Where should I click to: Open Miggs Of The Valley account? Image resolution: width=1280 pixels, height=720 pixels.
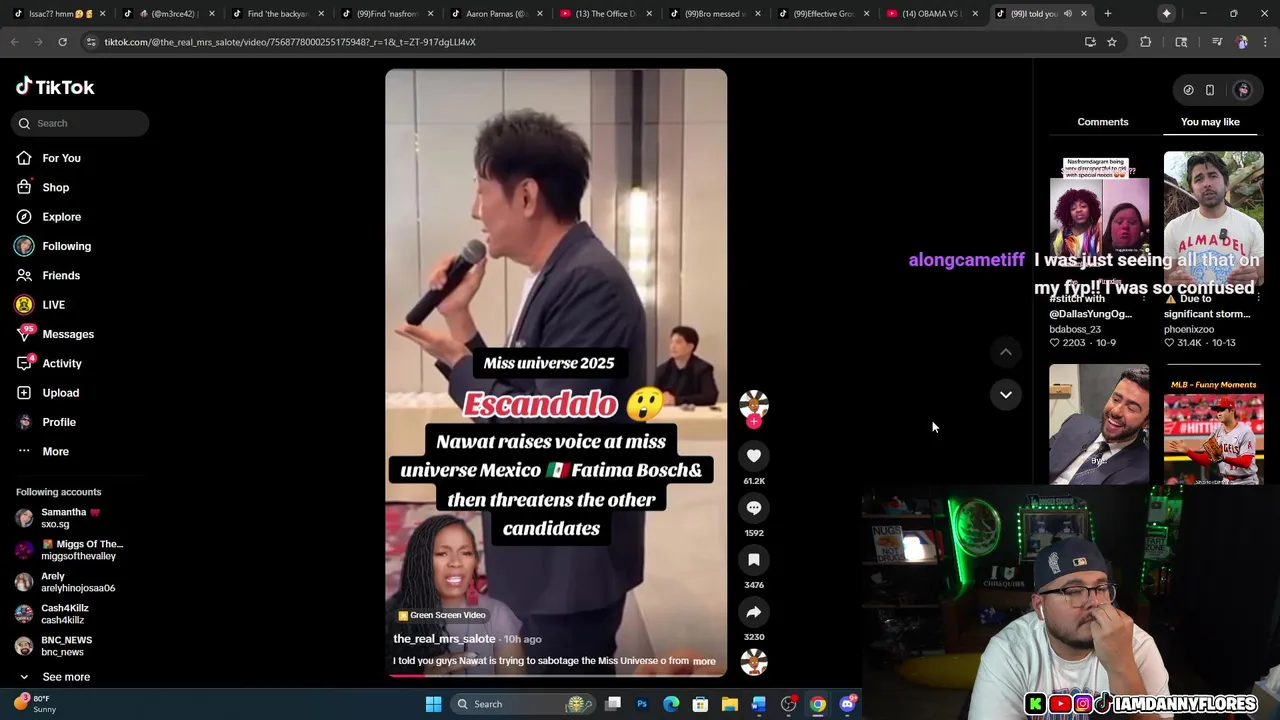pyautogui.click(x=70, y=550)
